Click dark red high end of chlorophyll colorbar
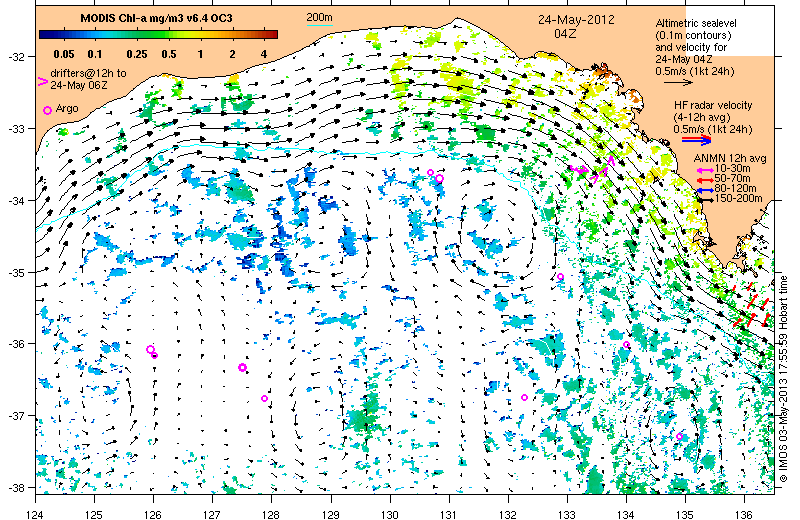The image size is (800, 520). [273, 35]
